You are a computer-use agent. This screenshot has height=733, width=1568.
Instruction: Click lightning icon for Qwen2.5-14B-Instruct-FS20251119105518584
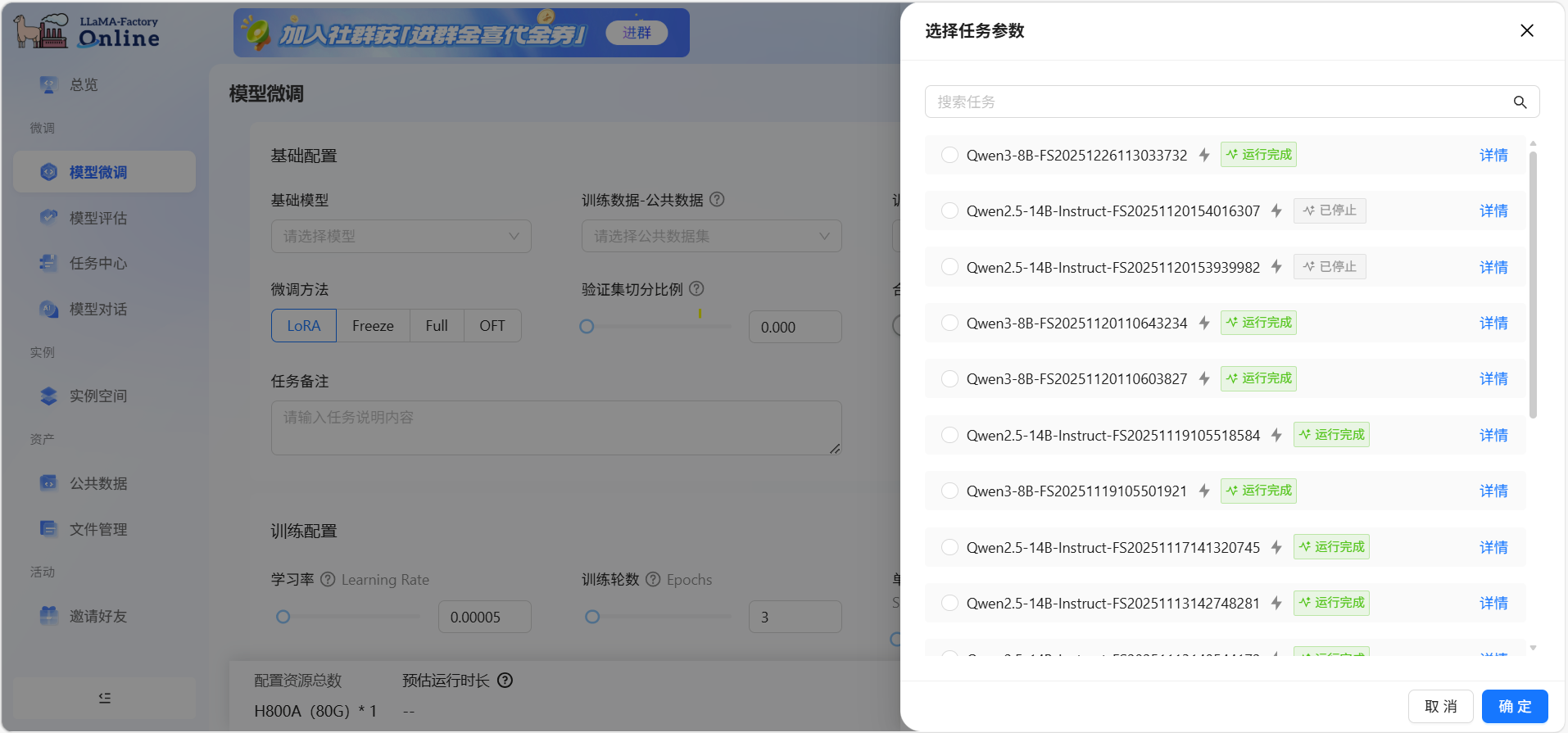(x=1276, y=435)
